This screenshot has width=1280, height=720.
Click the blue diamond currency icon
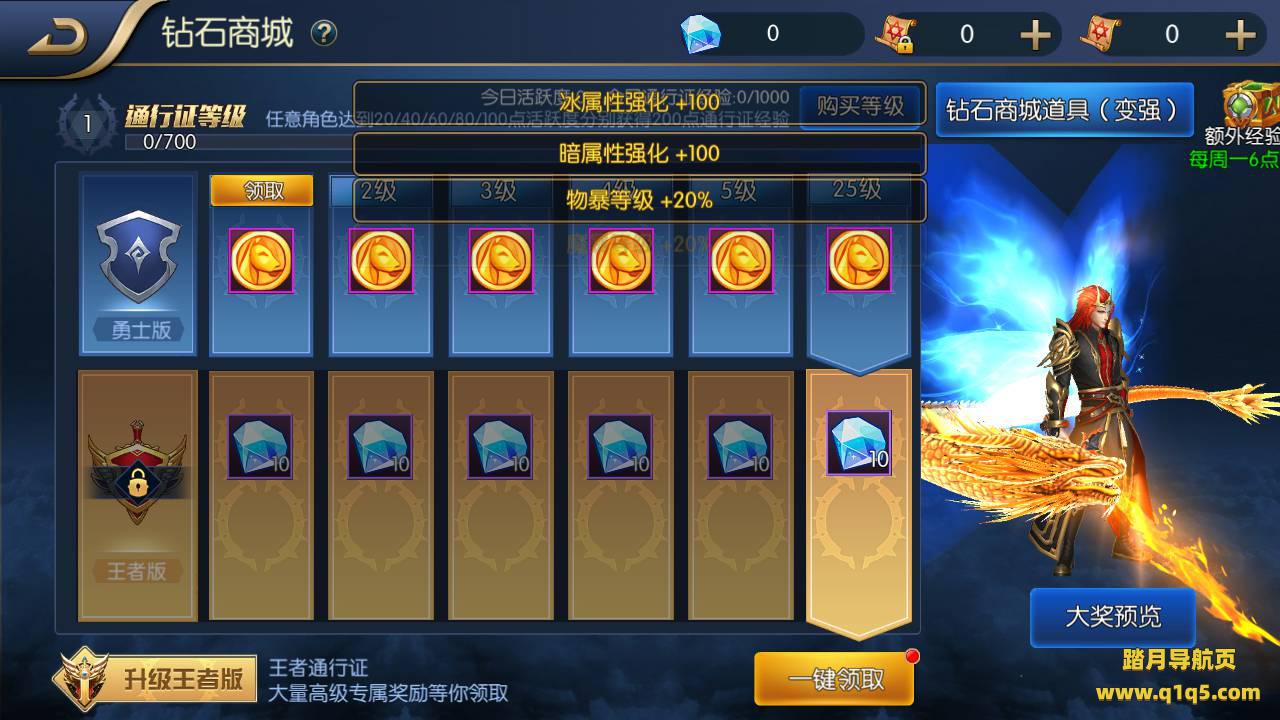700,34
